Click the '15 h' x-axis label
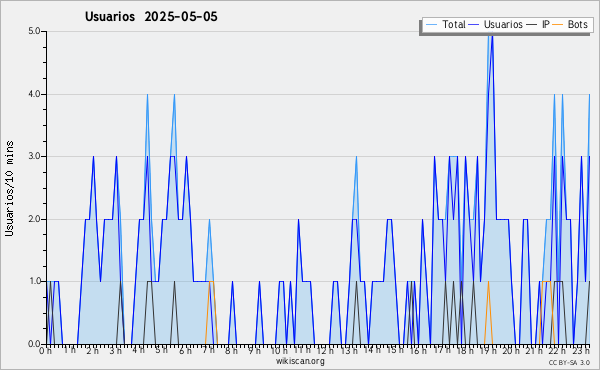The height and width of the screenshot is (370, 600). point(395,350)
